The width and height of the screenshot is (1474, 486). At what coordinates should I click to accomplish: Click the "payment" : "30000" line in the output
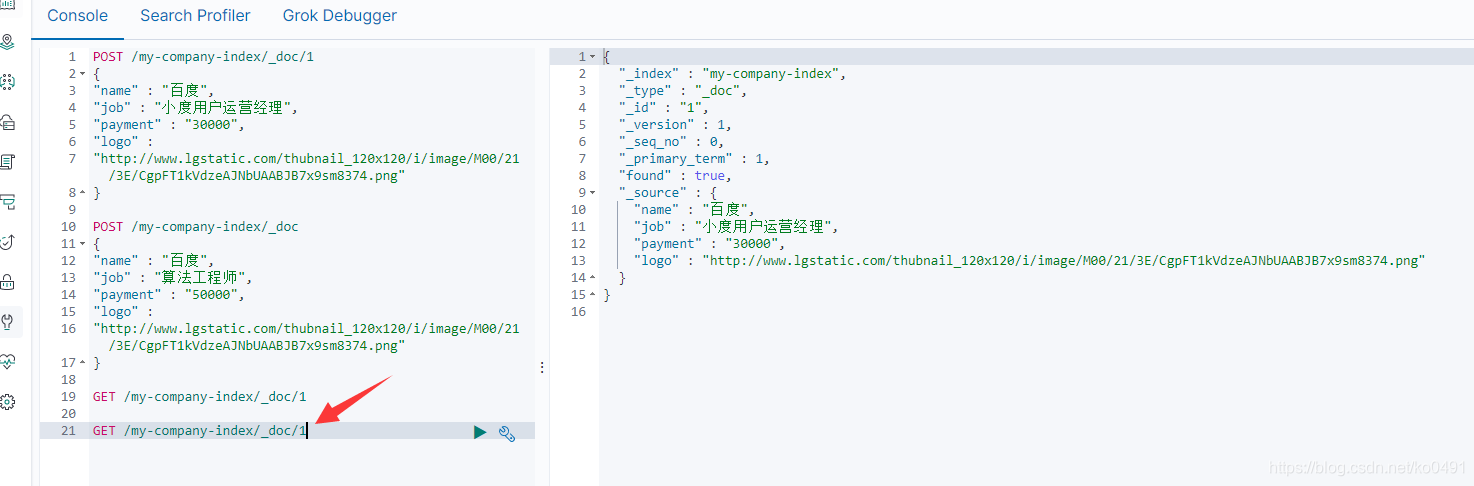pos(710,244)
